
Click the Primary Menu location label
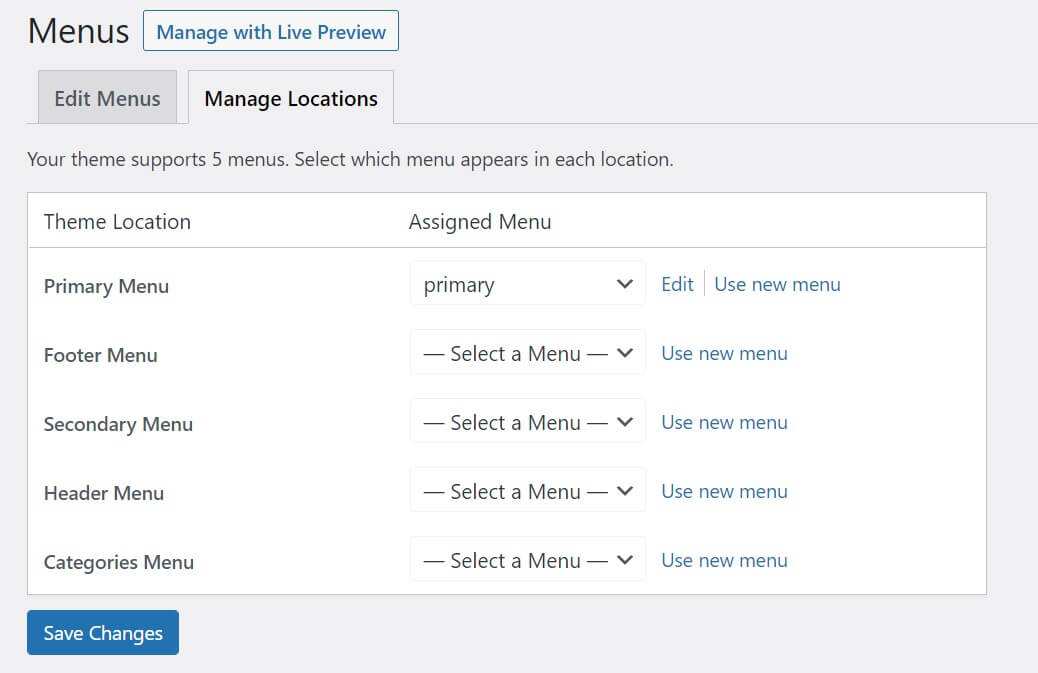tap(106, 286)
